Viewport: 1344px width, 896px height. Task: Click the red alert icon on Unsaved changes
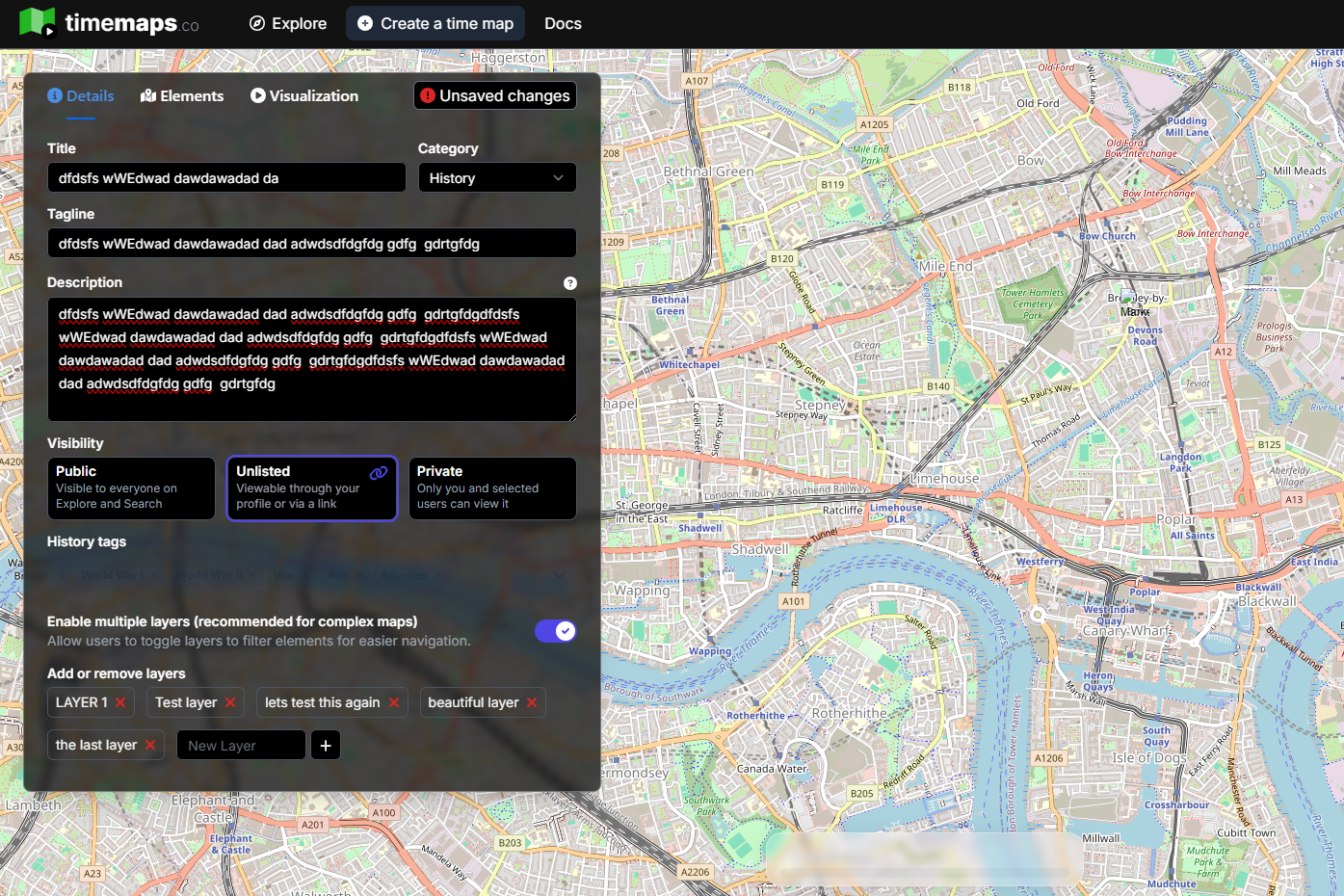click(x=430, y=95)
